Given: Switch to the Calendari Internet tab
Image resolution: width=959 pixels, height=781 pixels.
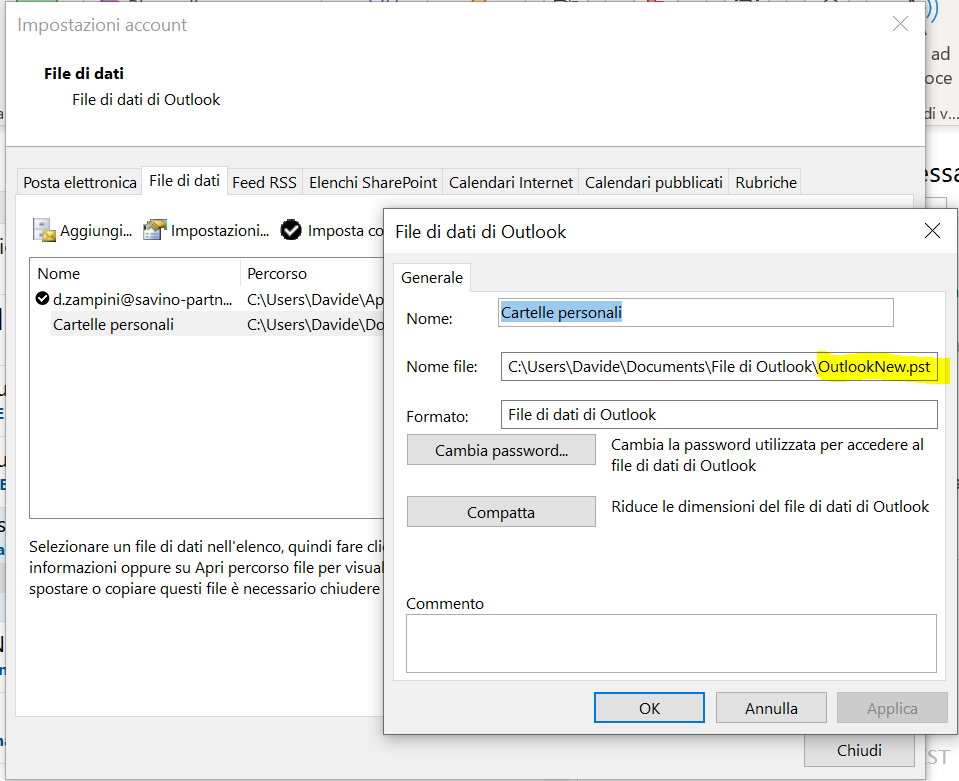Looking at the screenshot, I should coord(511,182).
